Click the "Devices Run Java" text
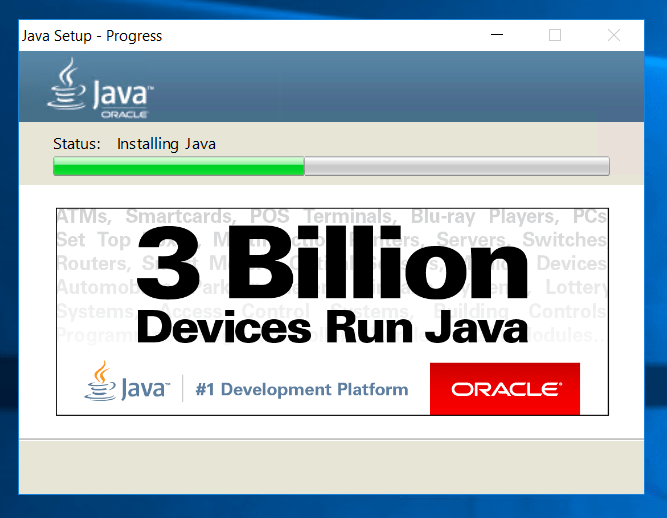 pos(332,327)
